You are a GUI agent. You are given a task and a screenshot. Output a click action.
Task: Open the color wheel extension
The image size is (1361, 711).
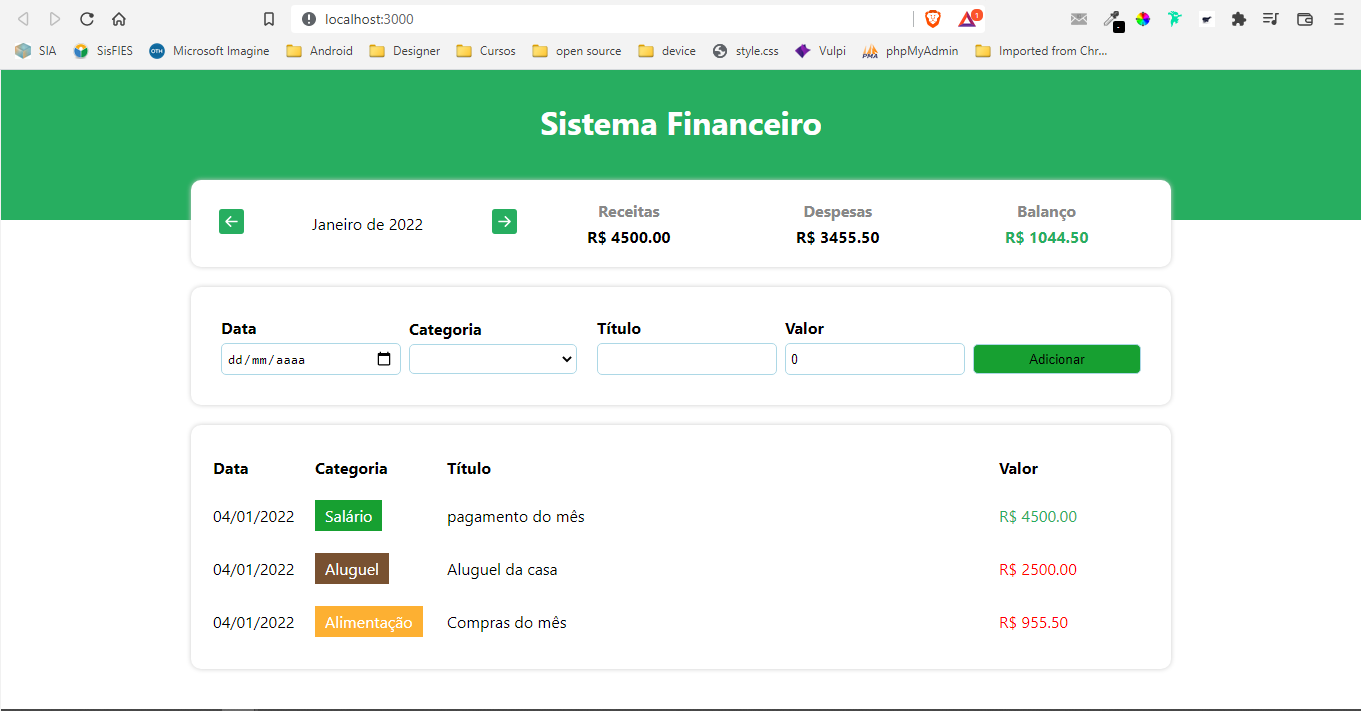pyautogui.click(x=1143, y=18)
